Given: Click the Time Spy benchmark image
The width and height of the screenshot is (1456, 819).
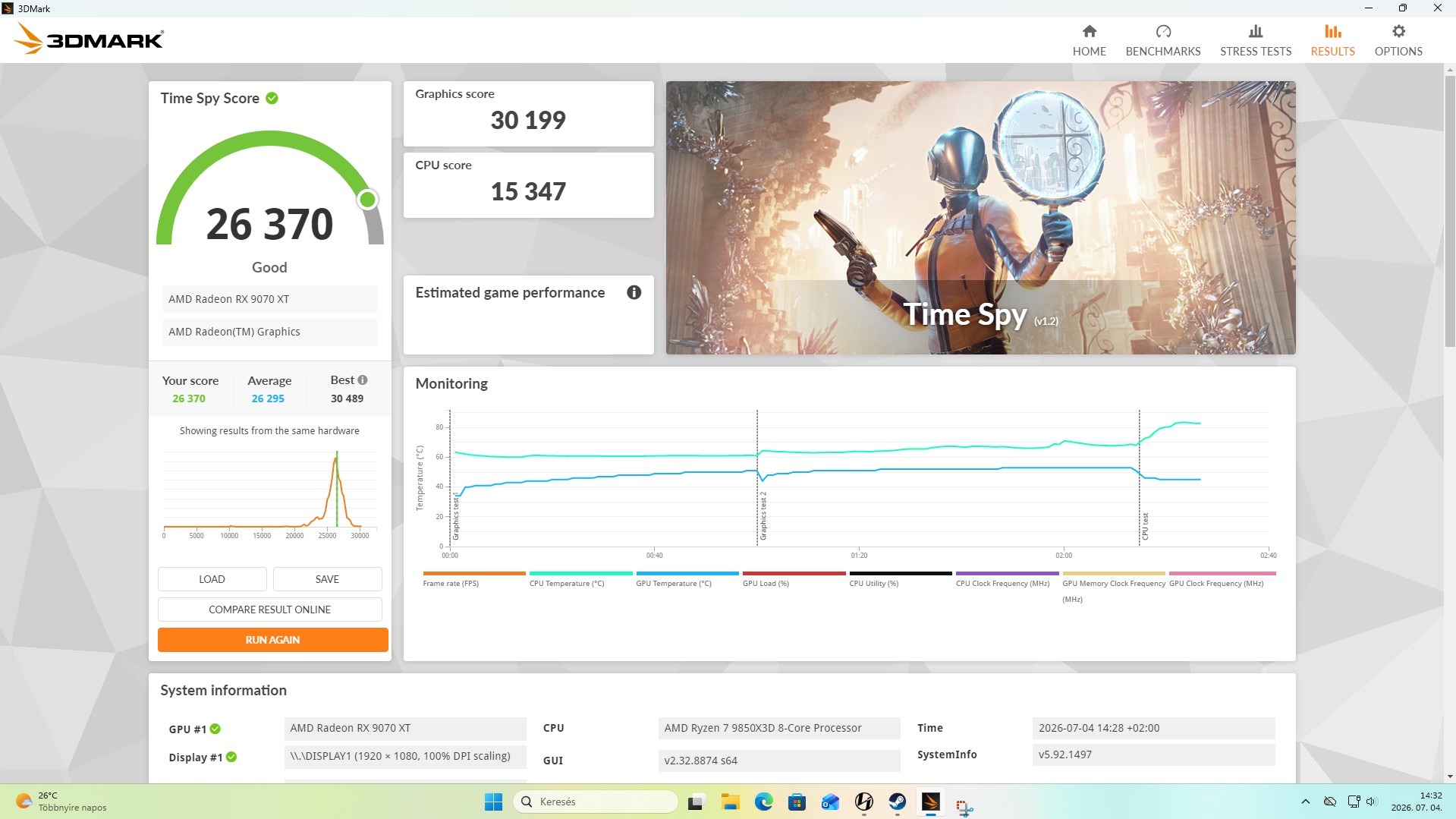Looking at the screenshot, I should [980, 217].
